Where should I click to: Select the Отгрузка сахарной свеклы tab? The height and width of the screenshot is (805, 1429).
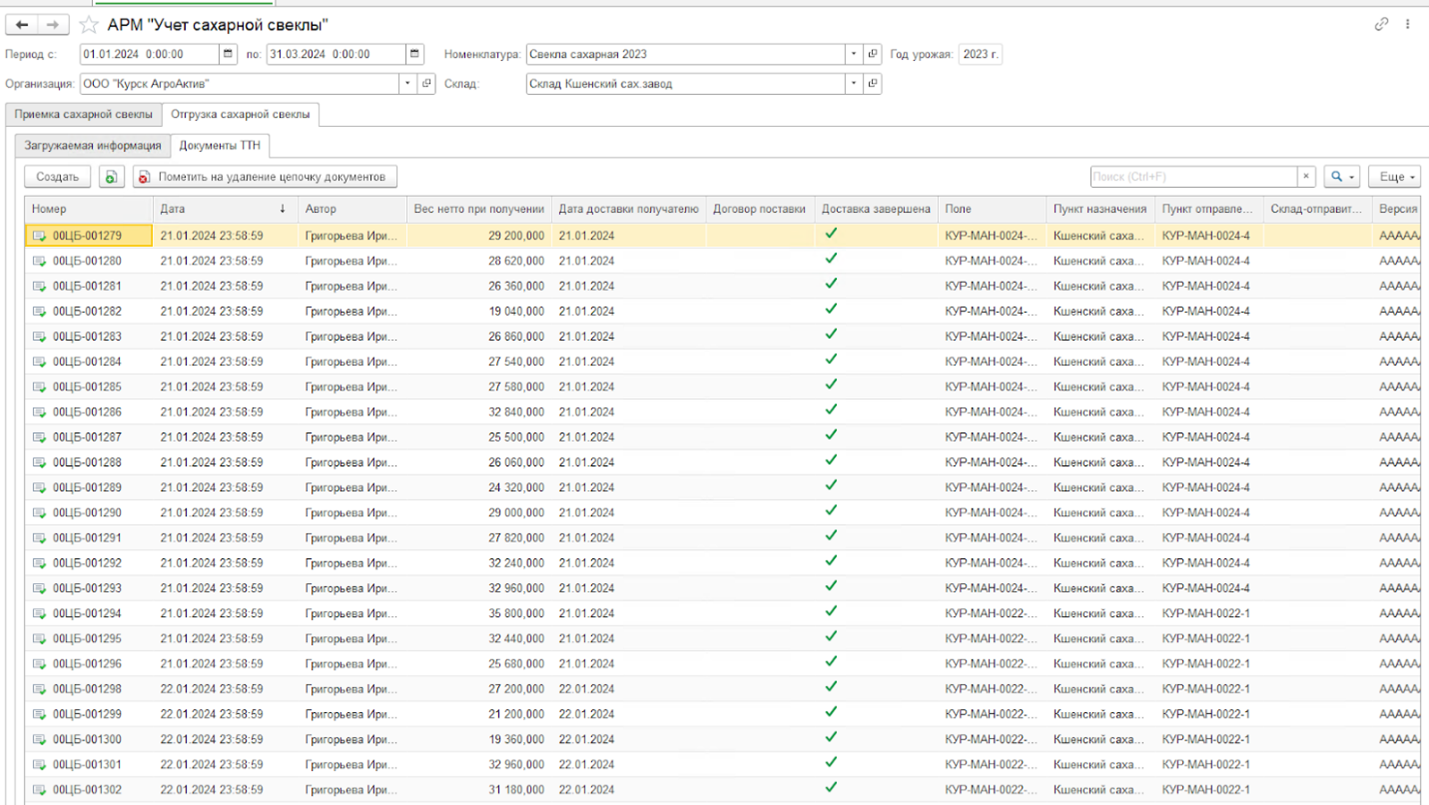click(x=241, y=114)
